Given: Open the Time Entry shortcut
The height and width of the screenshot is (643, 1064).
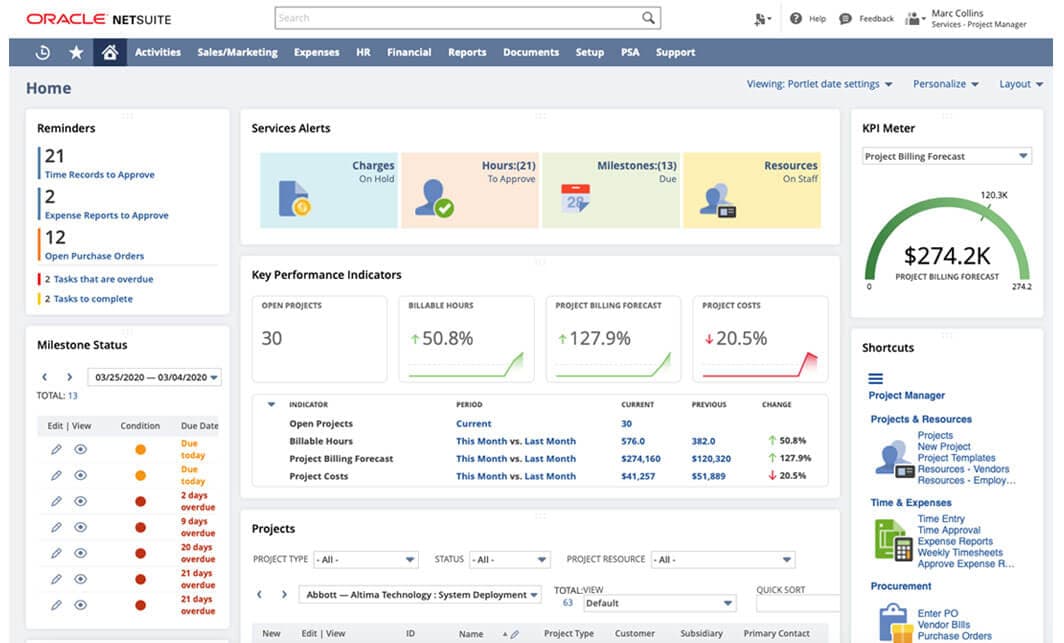Looking at the screenshot, I should point(941,519).
